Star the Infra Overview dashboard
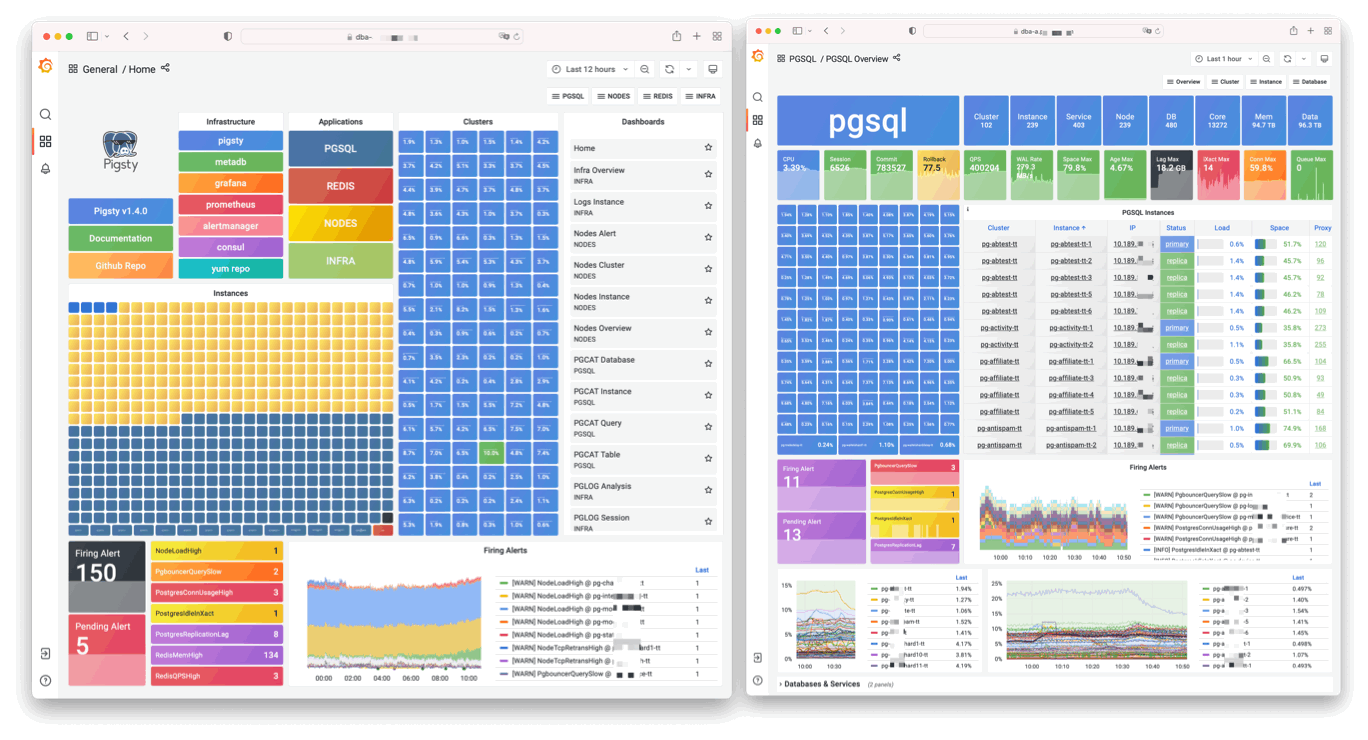 [708, 174]
